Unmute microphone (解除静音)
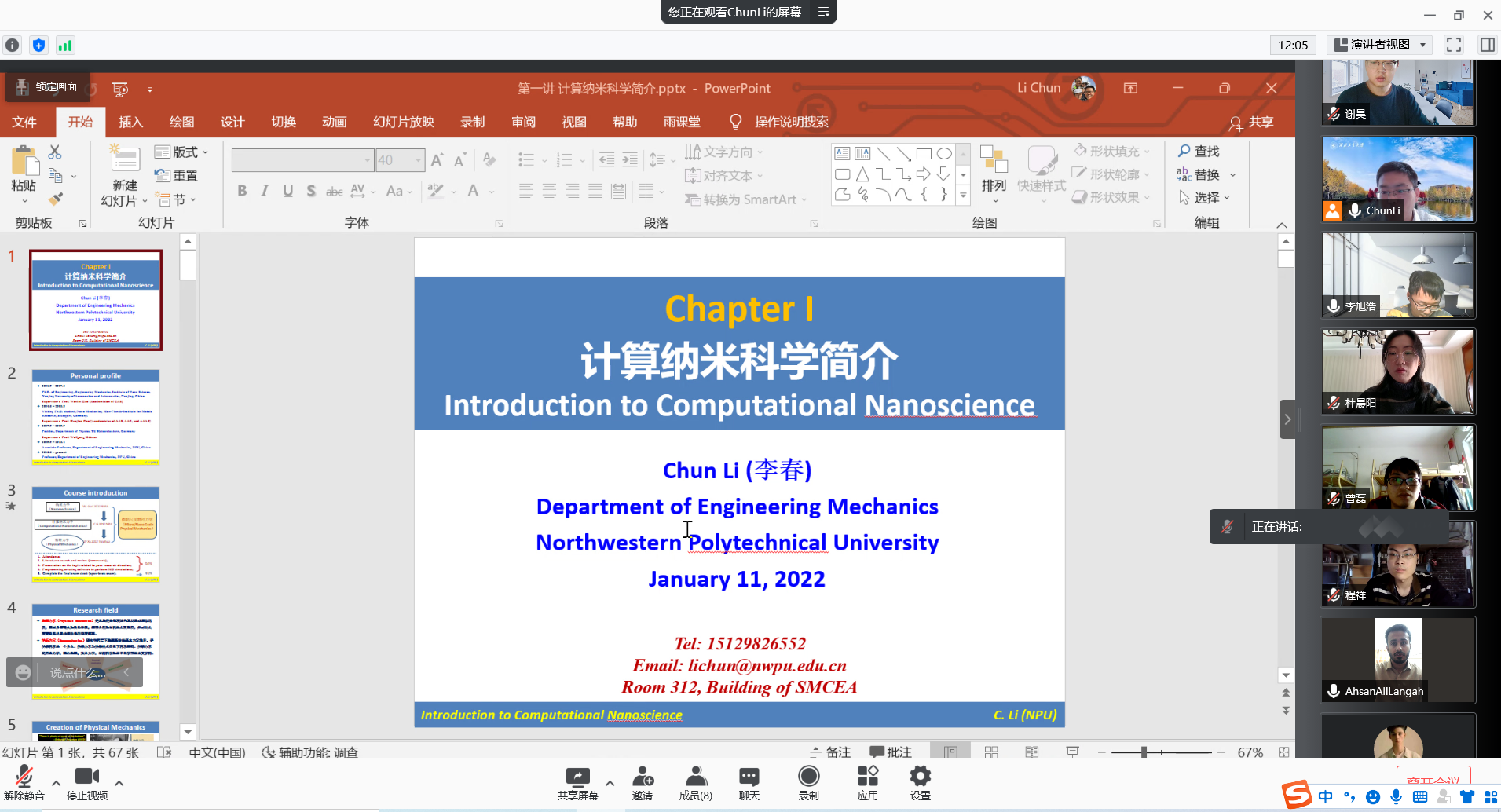1501x812 pixels. click(24, 783)
